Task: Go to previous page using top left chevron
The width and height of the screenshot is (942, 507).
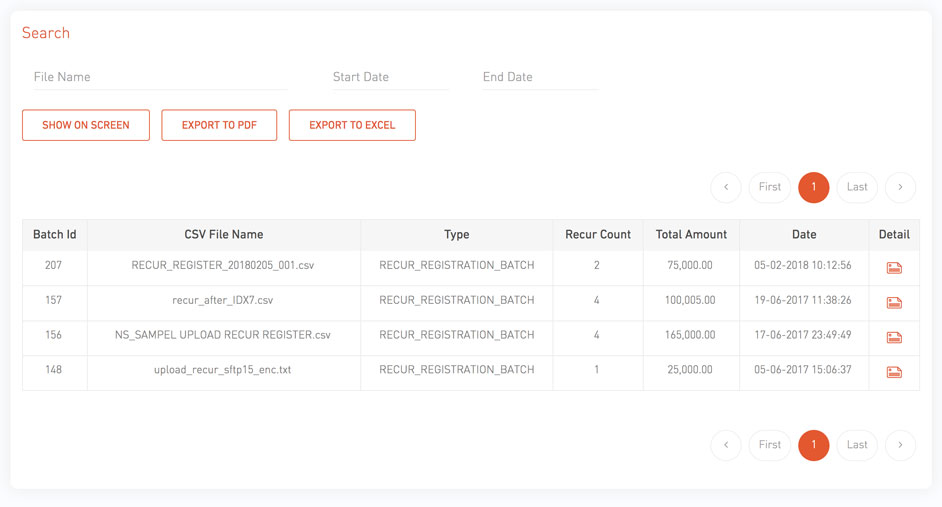Action: [x=726, y=187]
